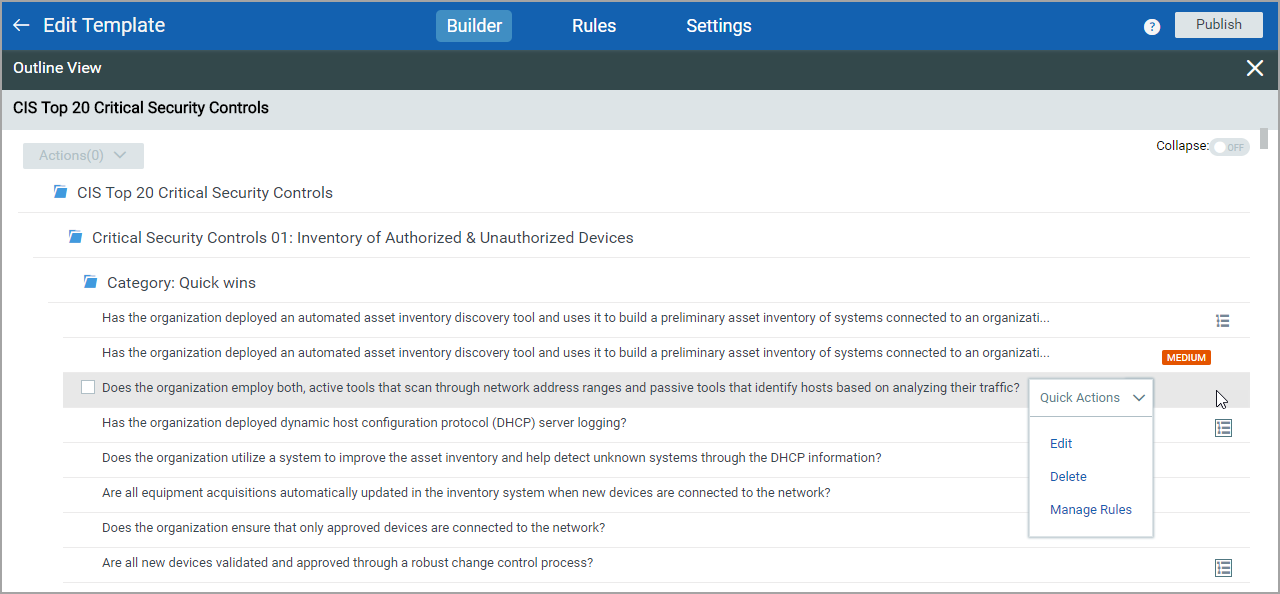Select Critical Security Controls 01 section
The width and height of the screenshot is (1280, 594).
tap(363, 237)
